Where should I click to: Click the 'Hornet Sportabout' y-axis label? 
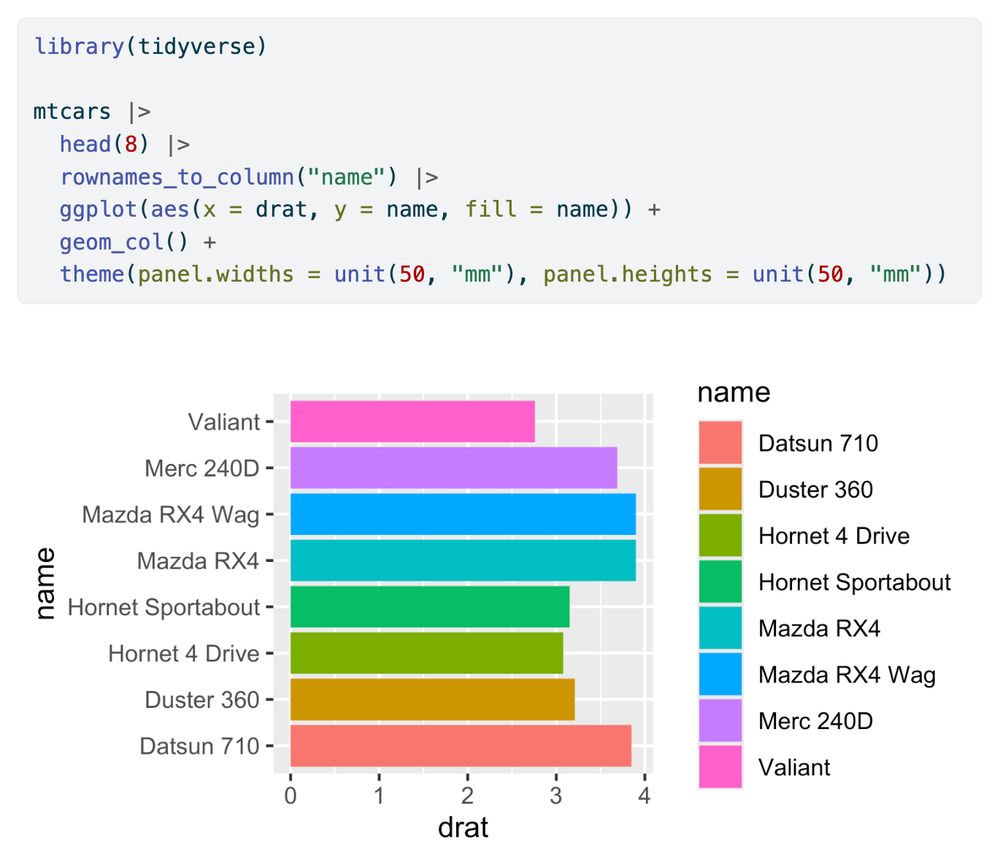pyautogui.click(x=164, y=607)
